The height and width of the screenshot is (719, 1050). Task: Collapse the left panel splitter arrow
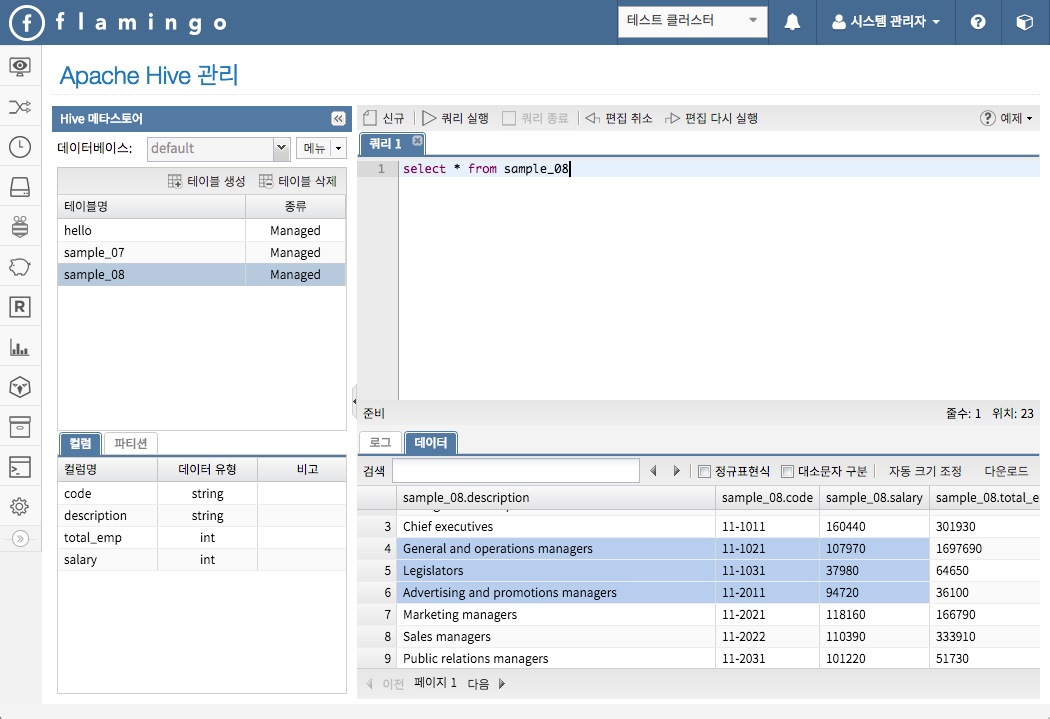(354, 402)
